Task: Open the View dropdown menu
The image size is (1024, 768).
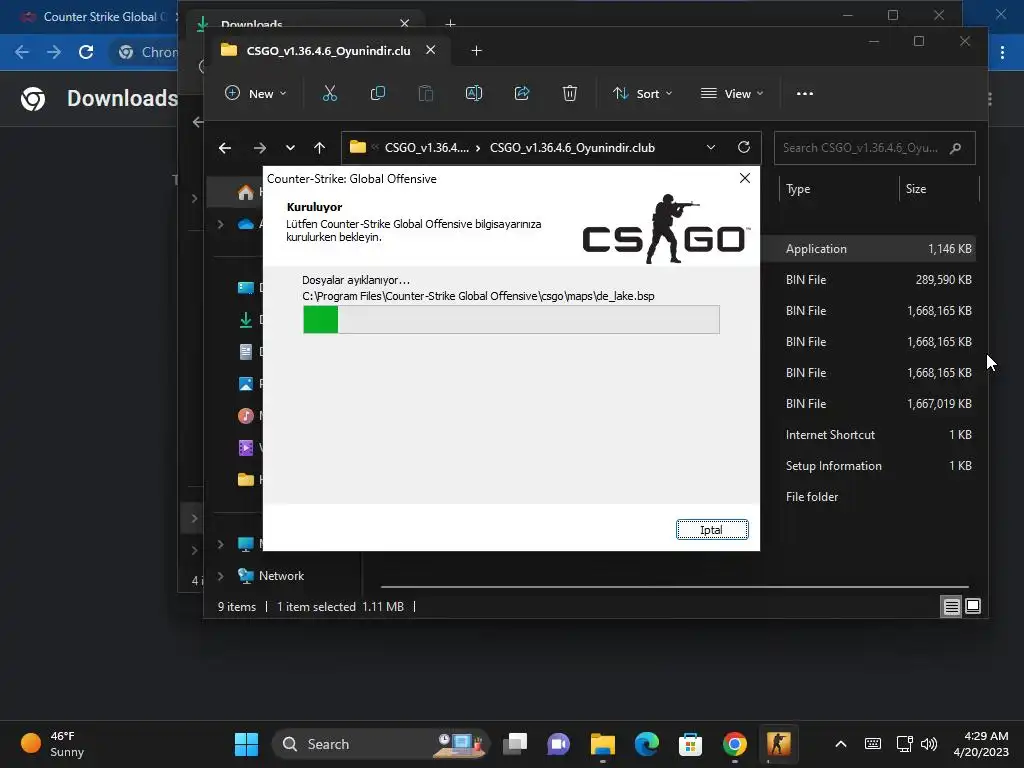Action: [731, 93]
